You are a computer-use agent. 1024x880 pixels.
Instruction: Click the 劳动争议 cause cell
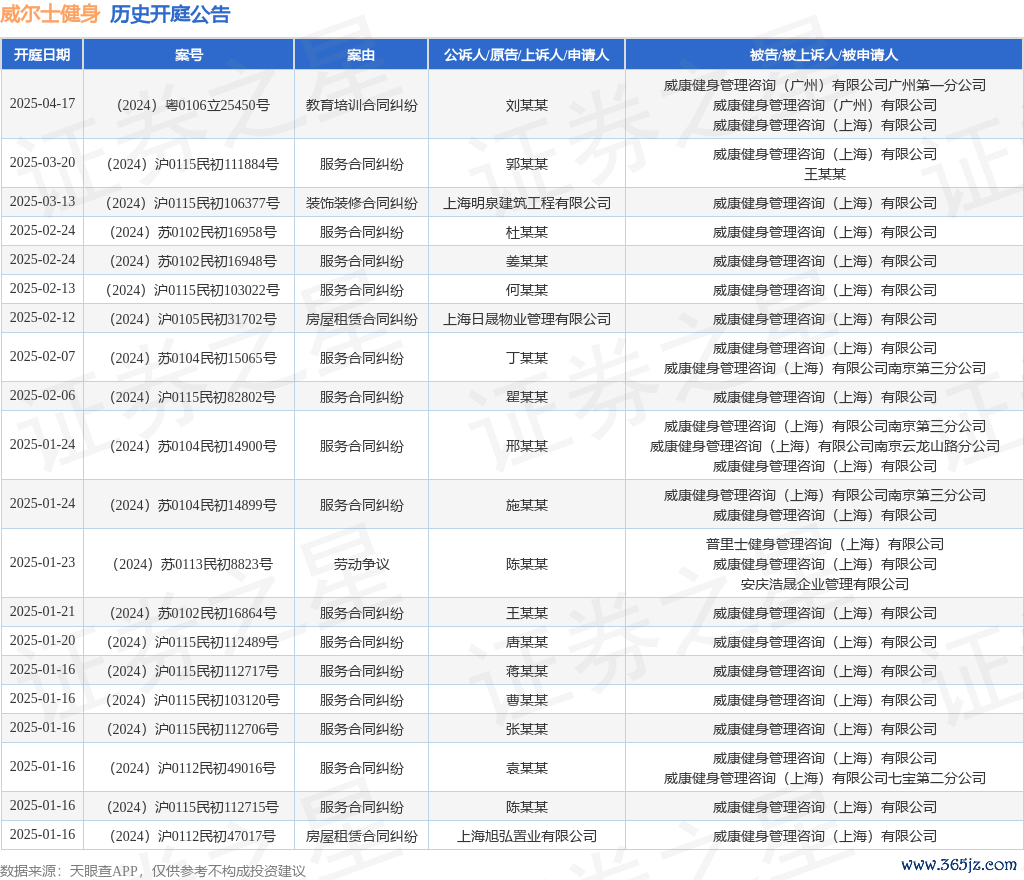(x=361, y=564)
